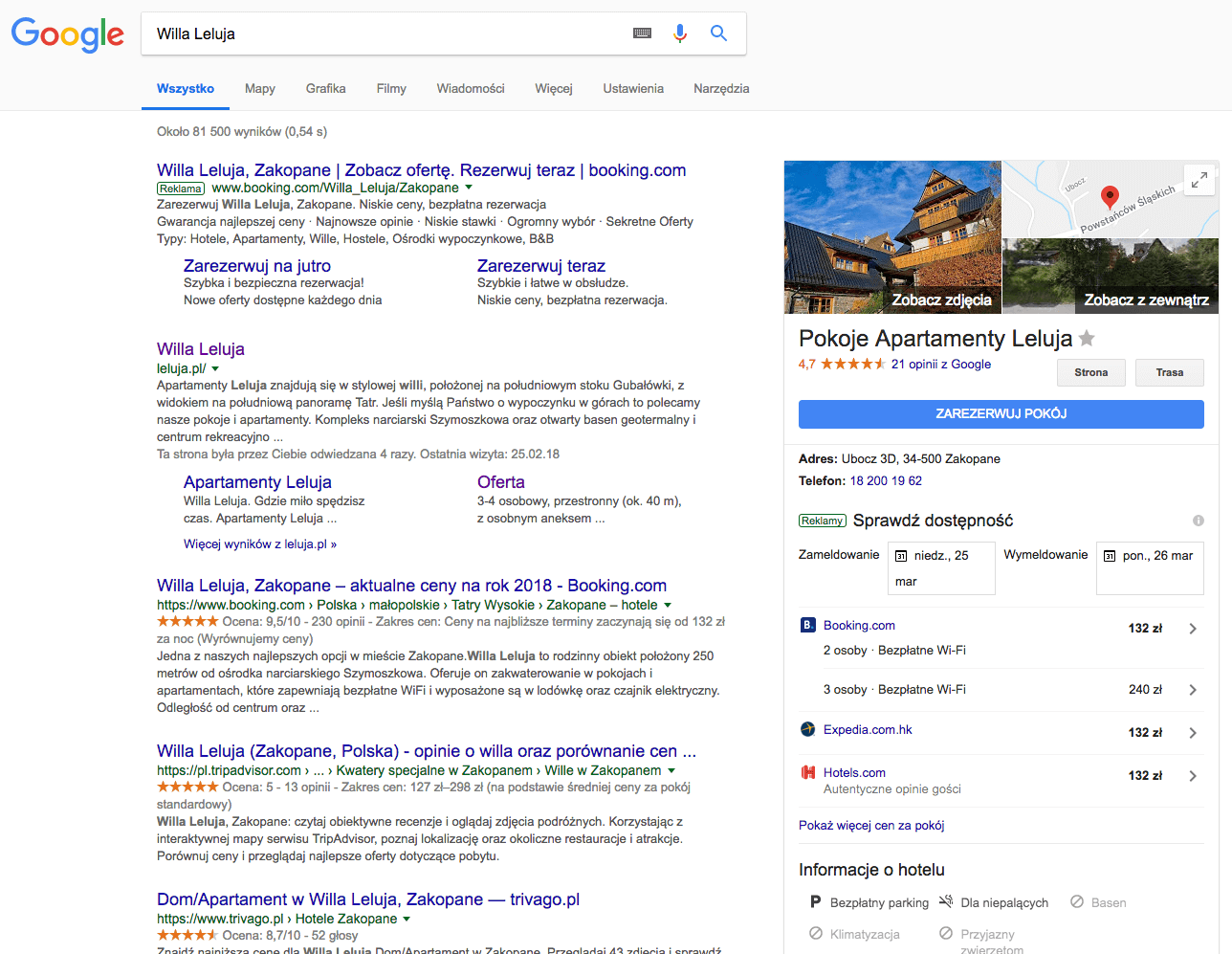Click the info icon beside Sprawdź dostępność
This screenshot has height=954, width=1232.
pos(1198,521)
